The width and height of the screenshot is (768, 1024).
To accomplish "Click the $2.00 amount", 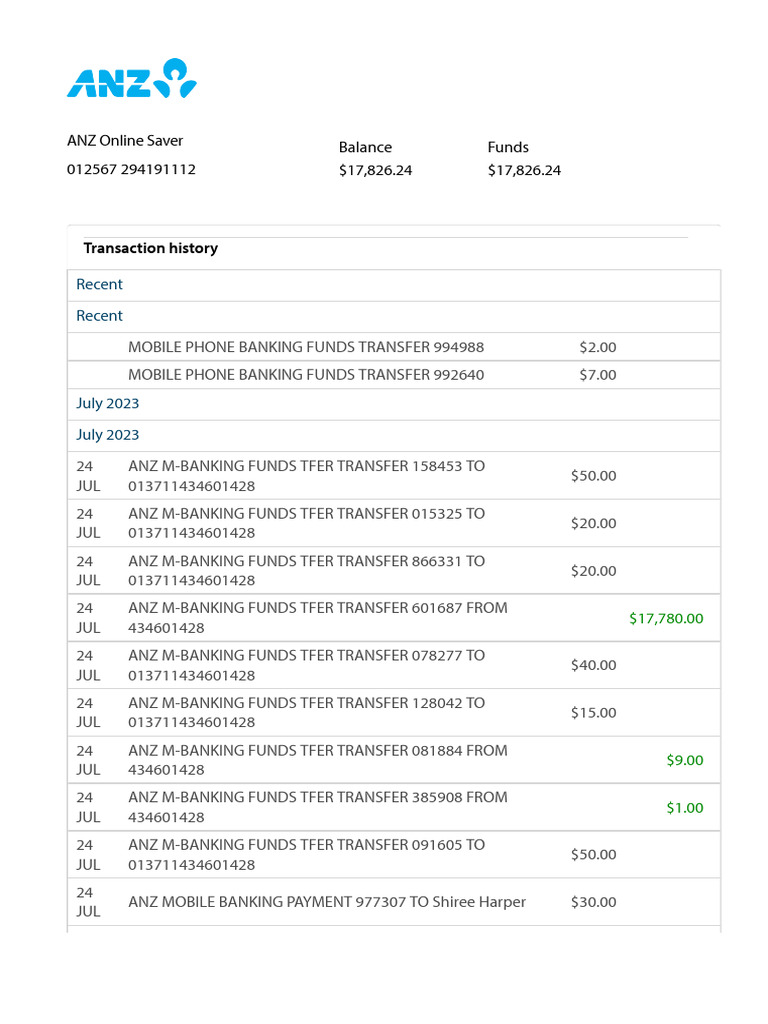I will [598, 347].
